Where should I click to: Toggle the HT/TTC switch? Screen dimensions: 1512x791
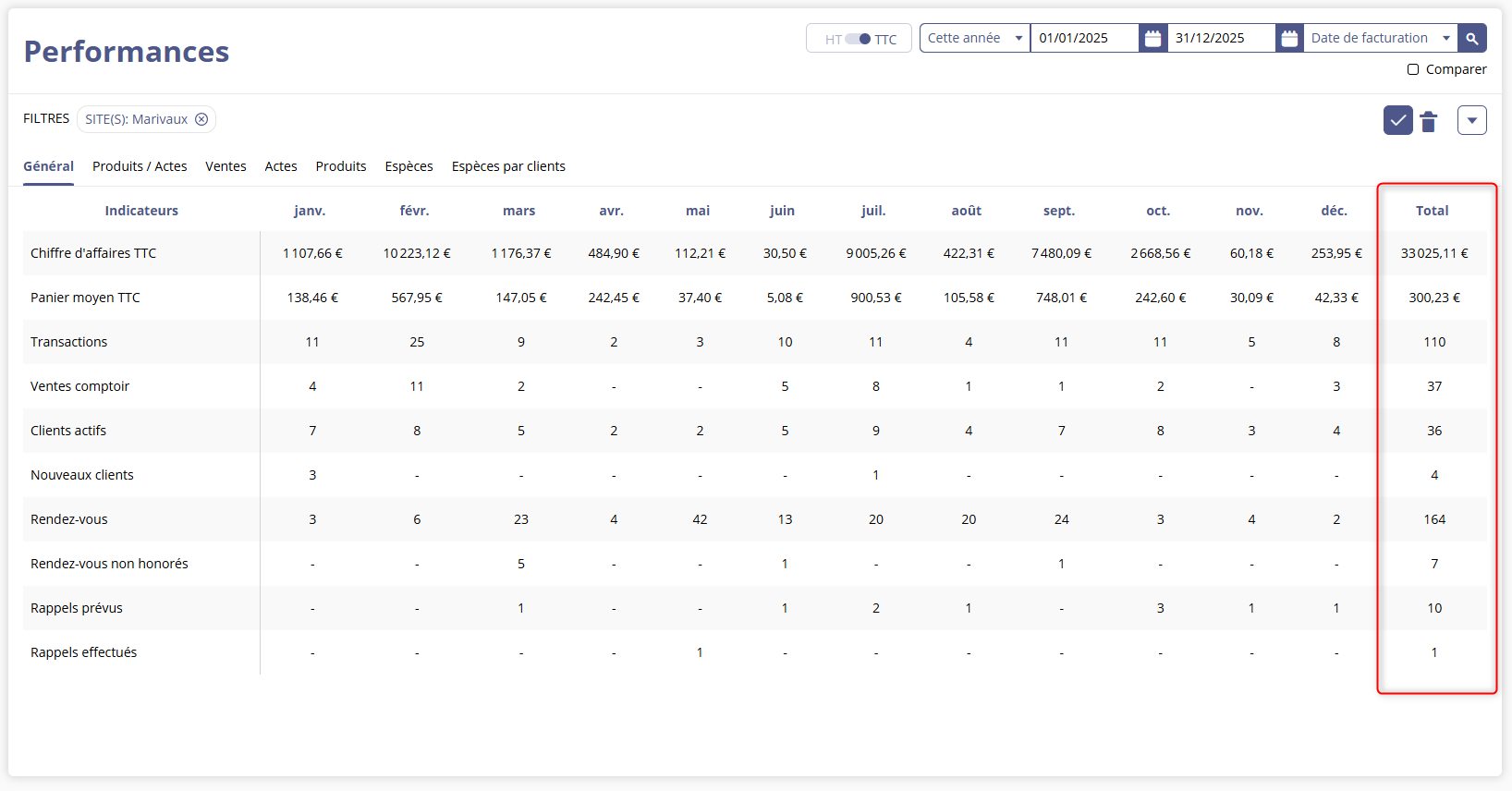859,39
